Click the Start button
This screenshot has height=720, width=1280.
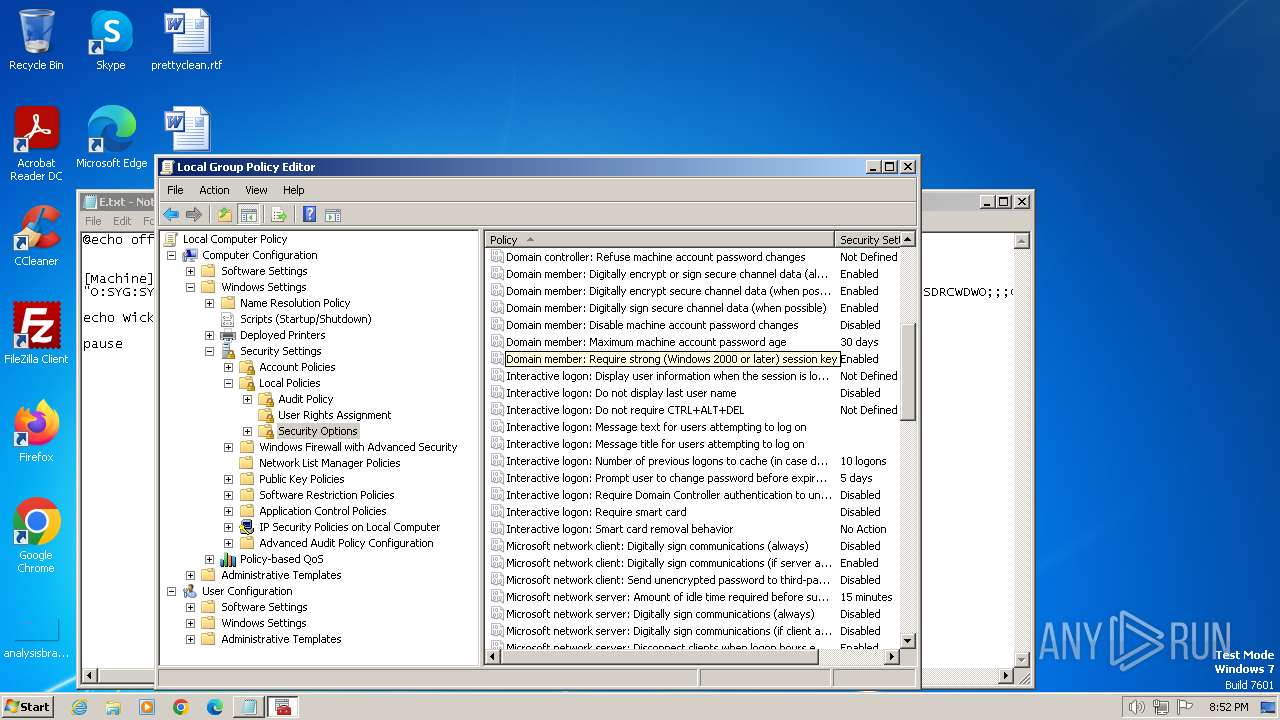pyautogui.click(x=28, y=706)
